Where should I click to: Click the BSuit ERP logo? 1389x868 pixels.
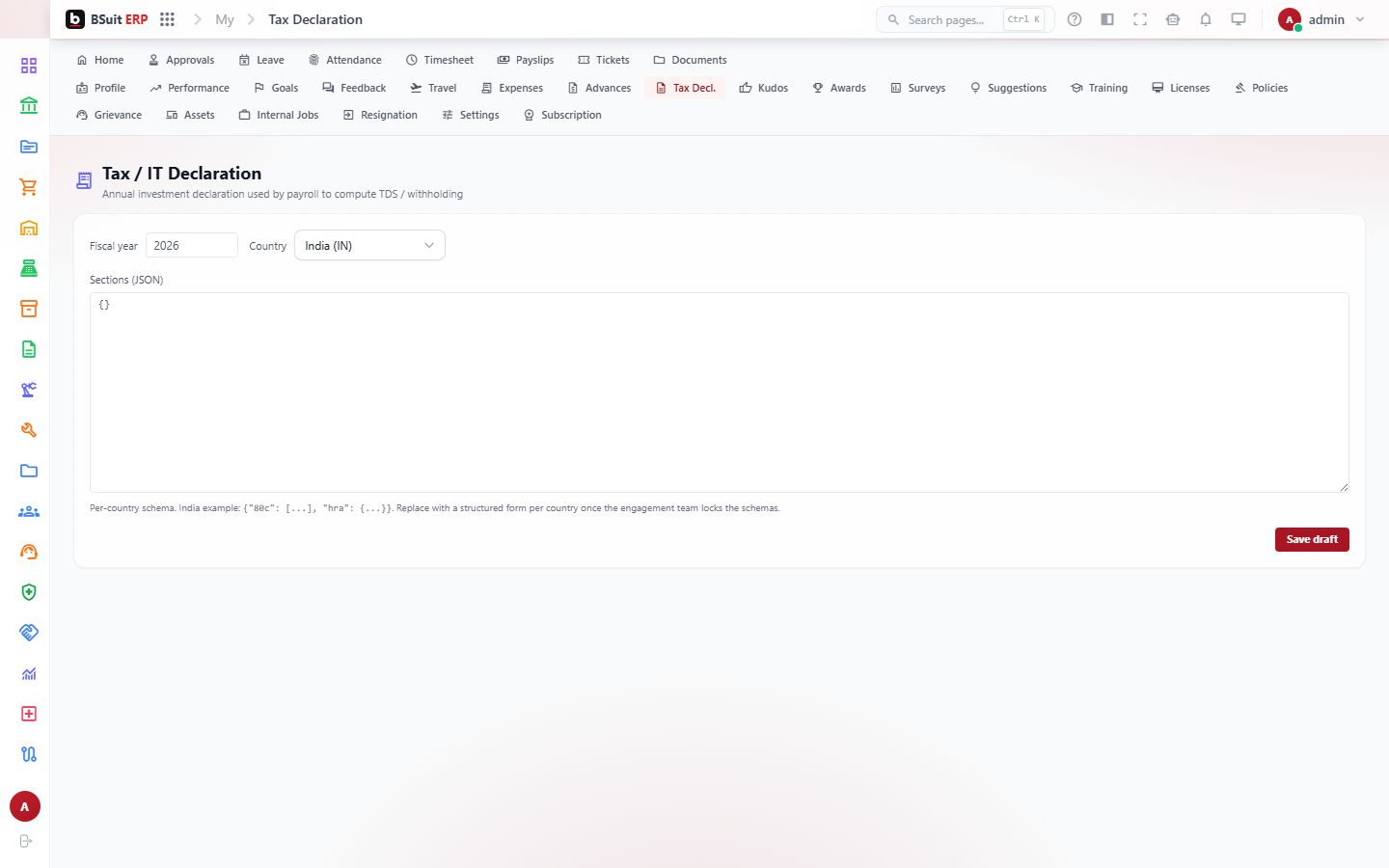[x=107, y=19]
